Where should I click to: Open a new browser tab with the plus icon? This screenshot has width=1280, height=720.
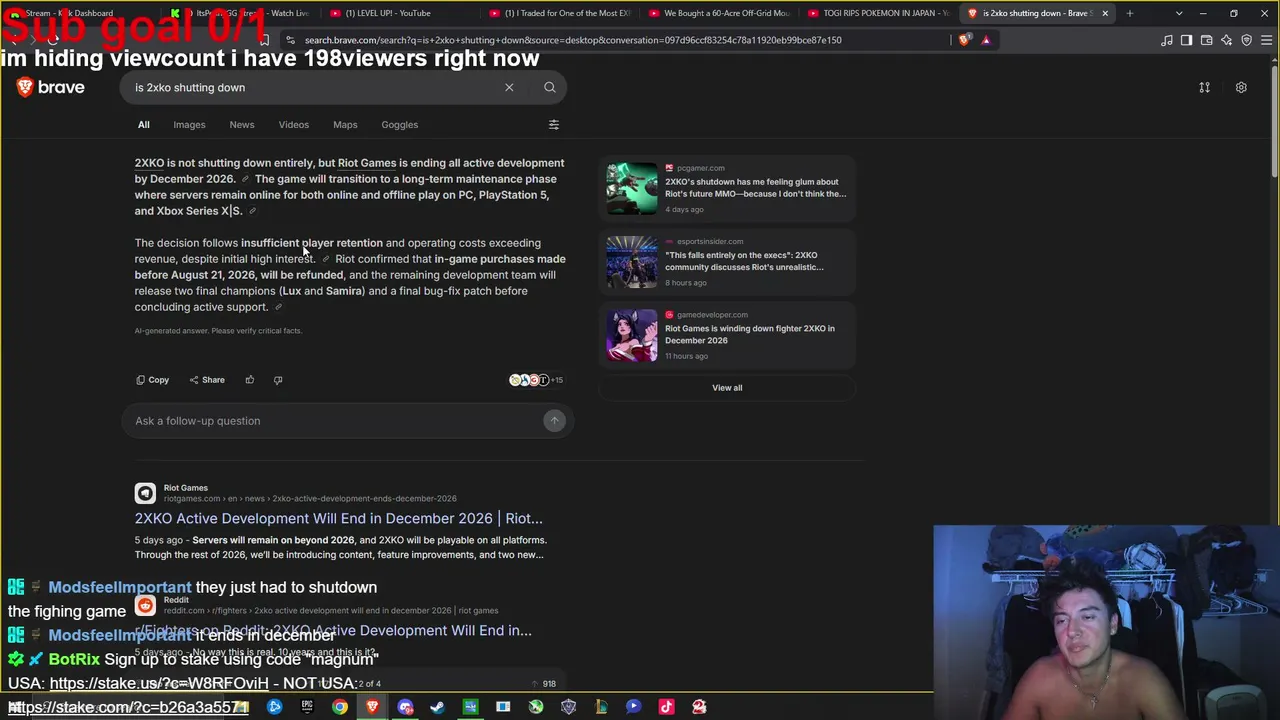coord(1130,13)
